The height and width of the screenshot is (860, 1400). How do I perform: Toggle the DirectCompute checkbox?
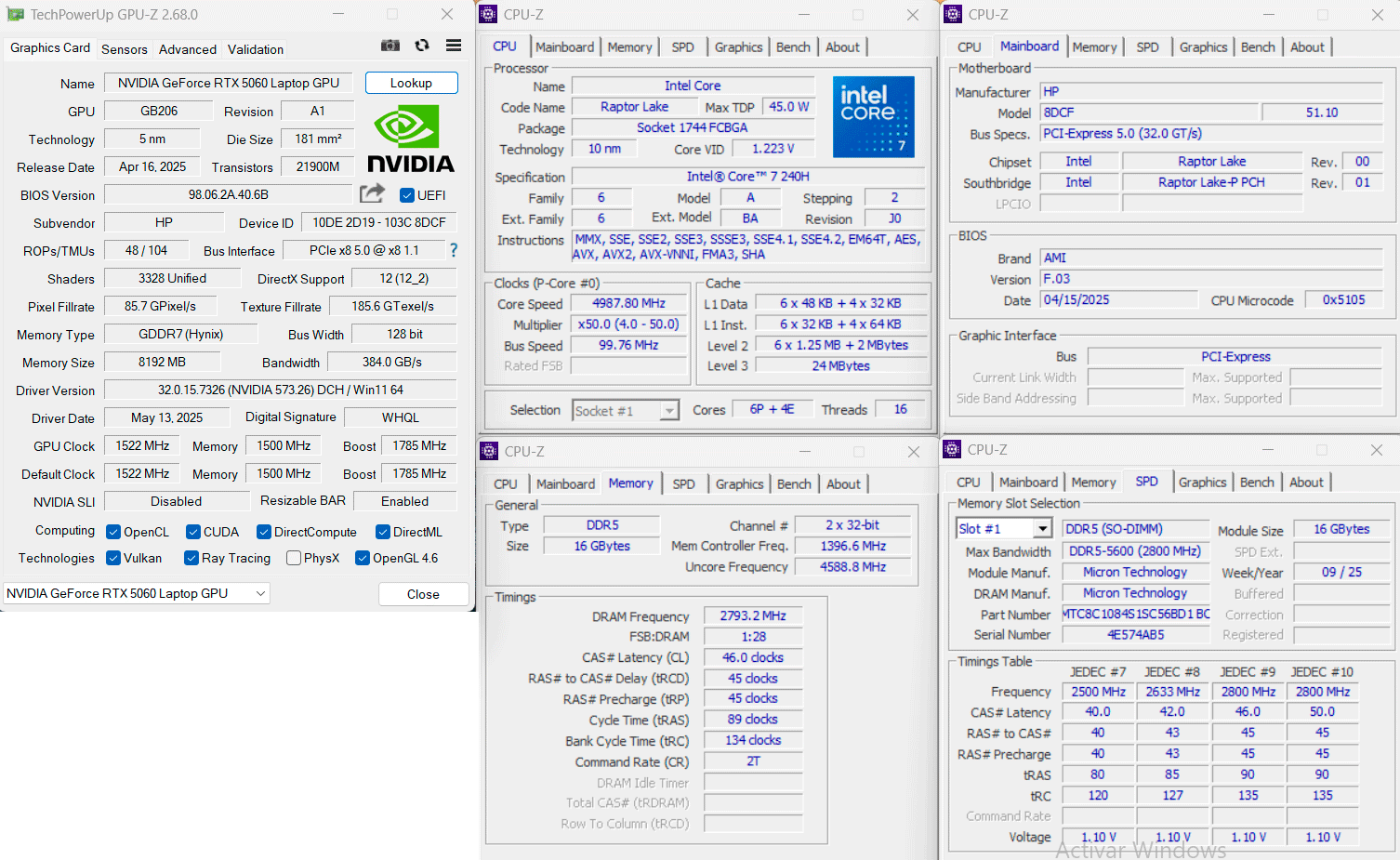[264, 532]
